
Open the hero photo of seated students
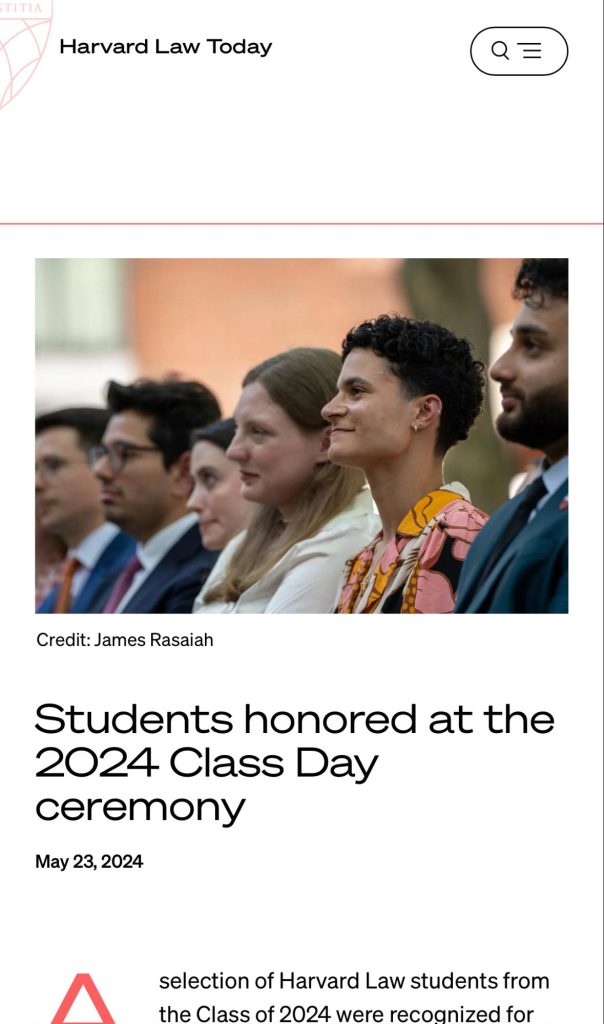[302, 436]
